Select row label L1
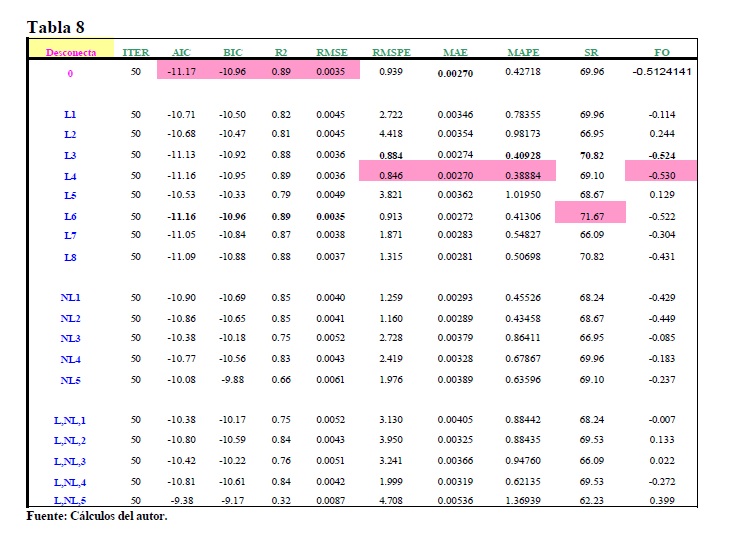730x534 pixels. click(x=70, y=115)
